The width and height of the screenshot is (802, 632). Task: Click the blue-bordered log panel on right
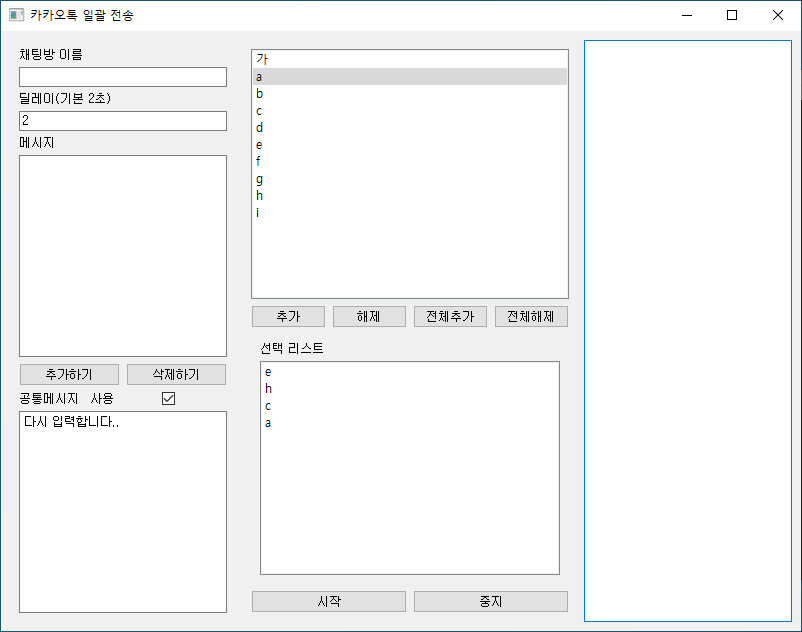click(688, 331)
